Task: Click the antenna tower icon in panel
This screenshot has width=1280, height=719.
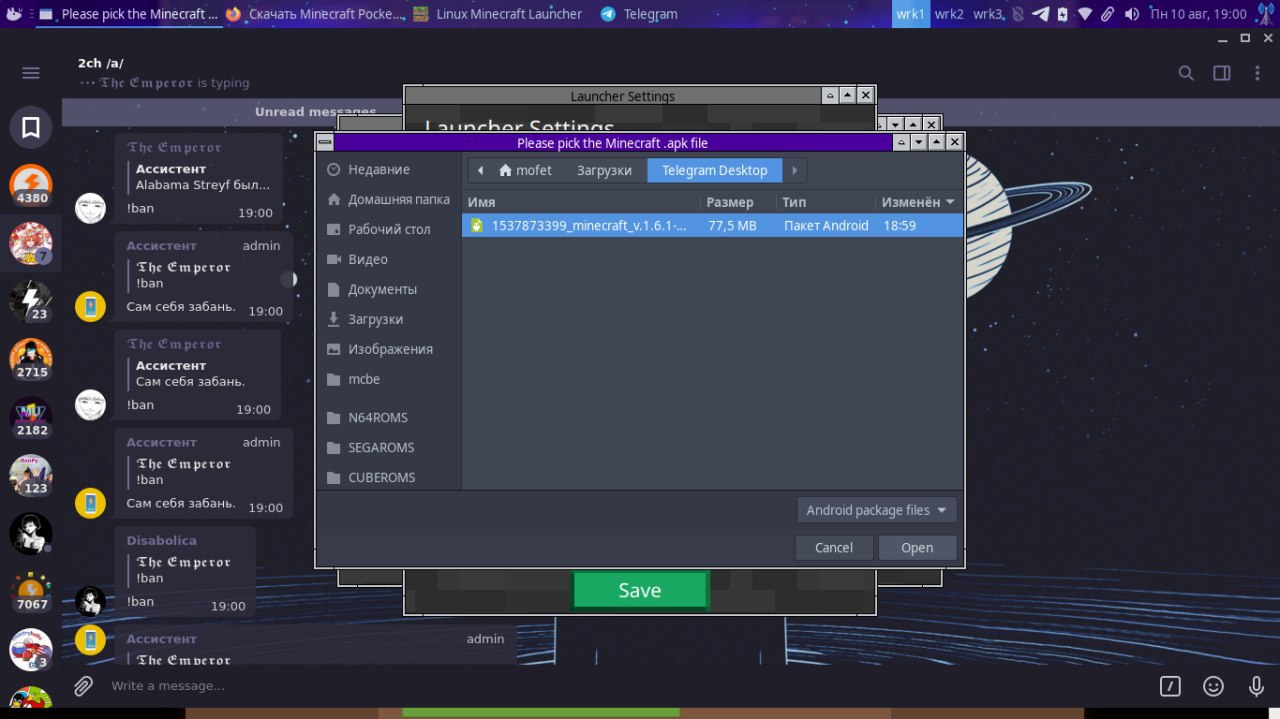Action: [1265, 13]
